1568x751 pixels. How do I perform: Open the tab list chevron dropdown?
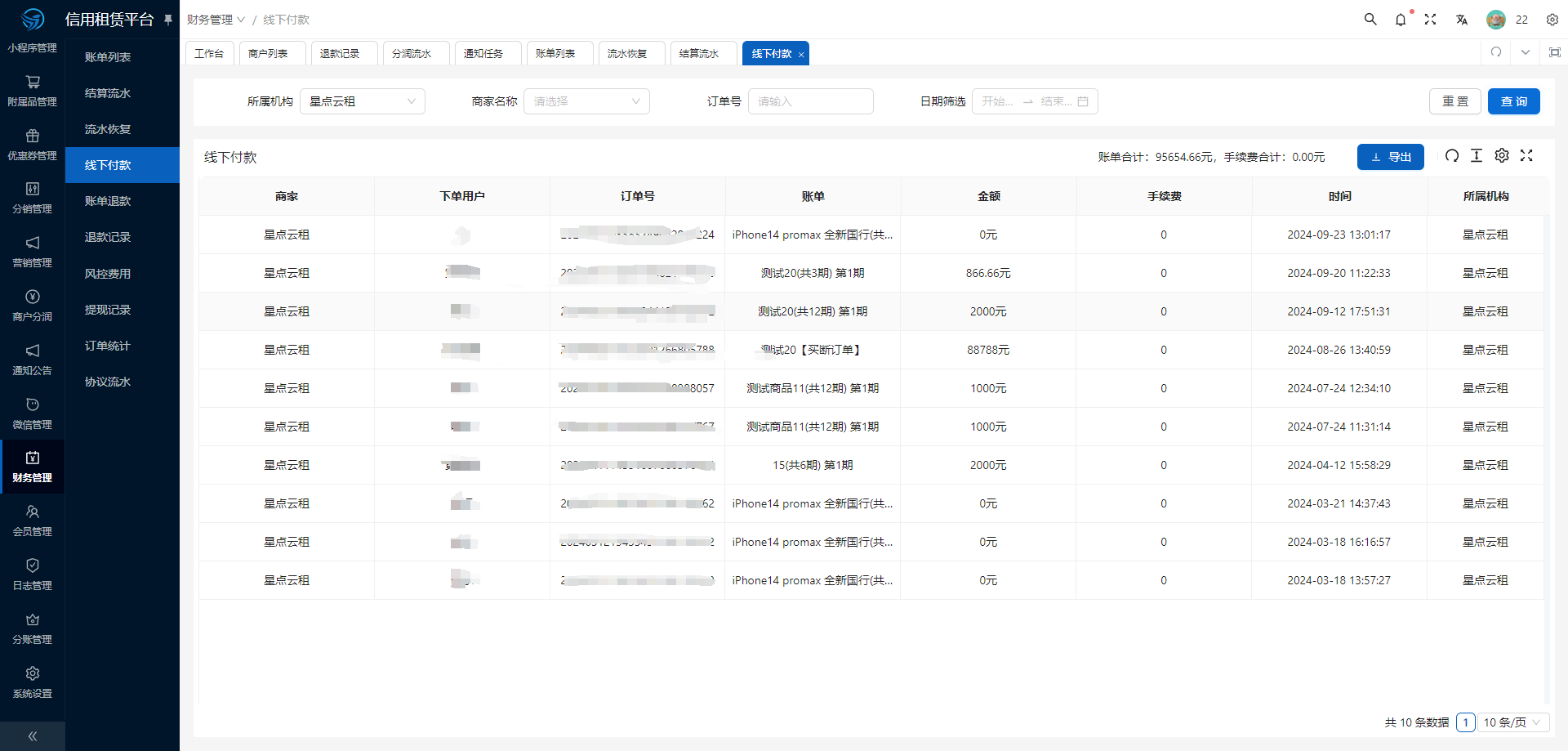[x=1526, y=52]
